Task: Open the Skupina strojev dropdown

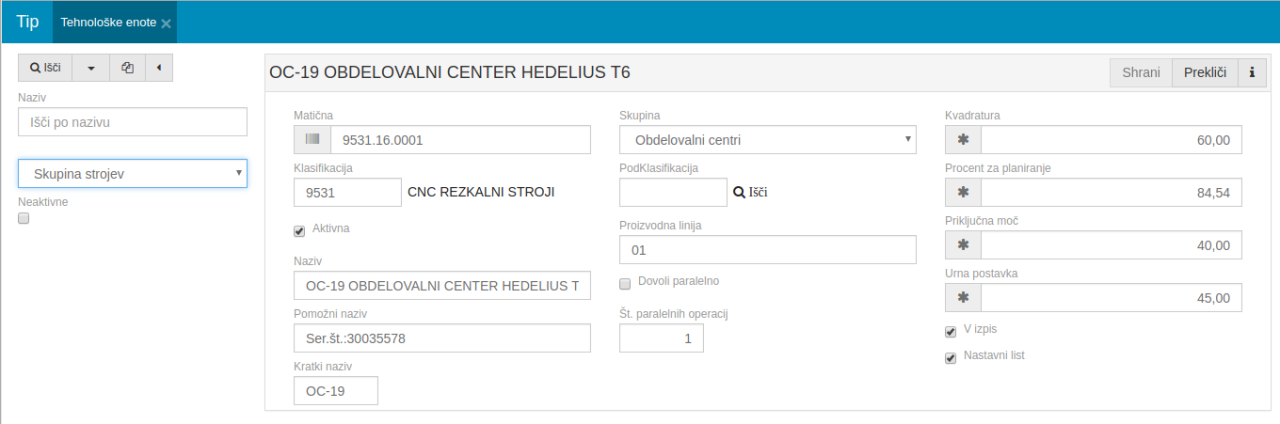Action: 132,174
